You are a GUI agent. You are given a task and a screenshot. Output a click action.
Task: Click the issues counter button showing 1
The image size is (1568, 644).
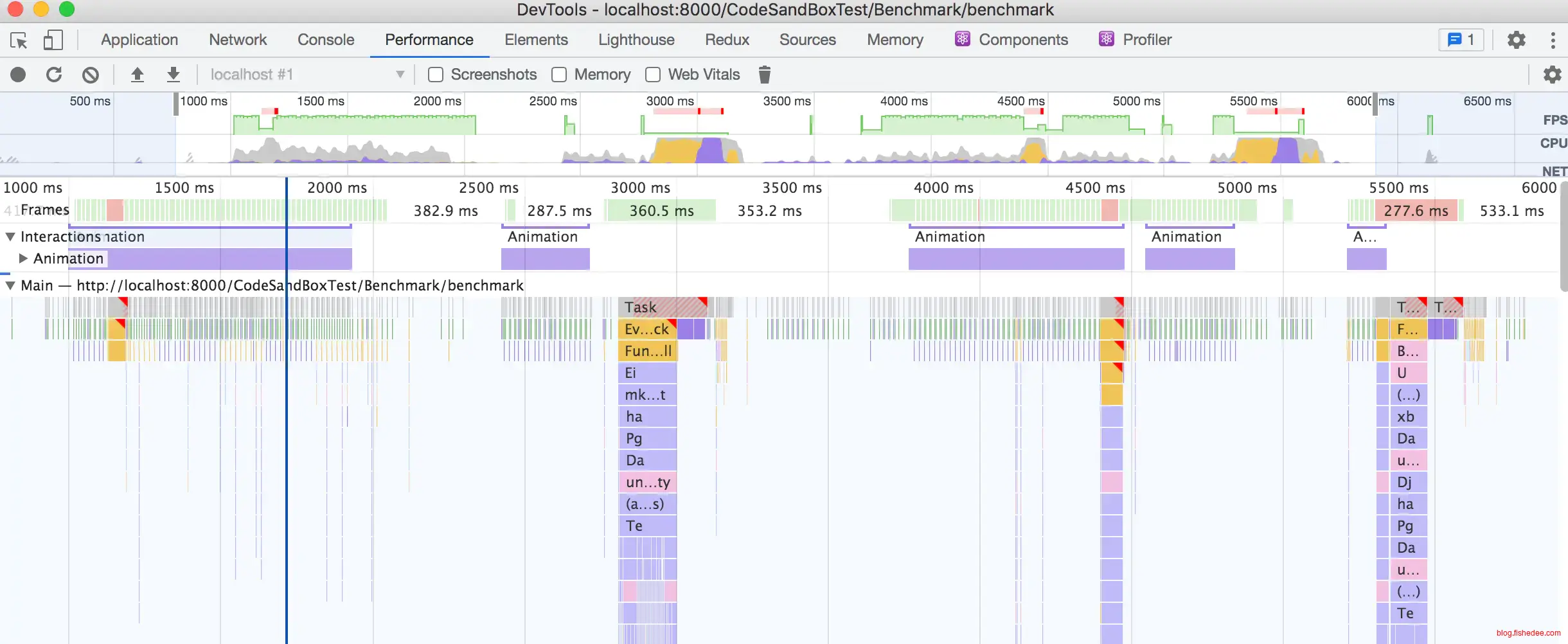pyautogui.click(x=1460, y=40)
